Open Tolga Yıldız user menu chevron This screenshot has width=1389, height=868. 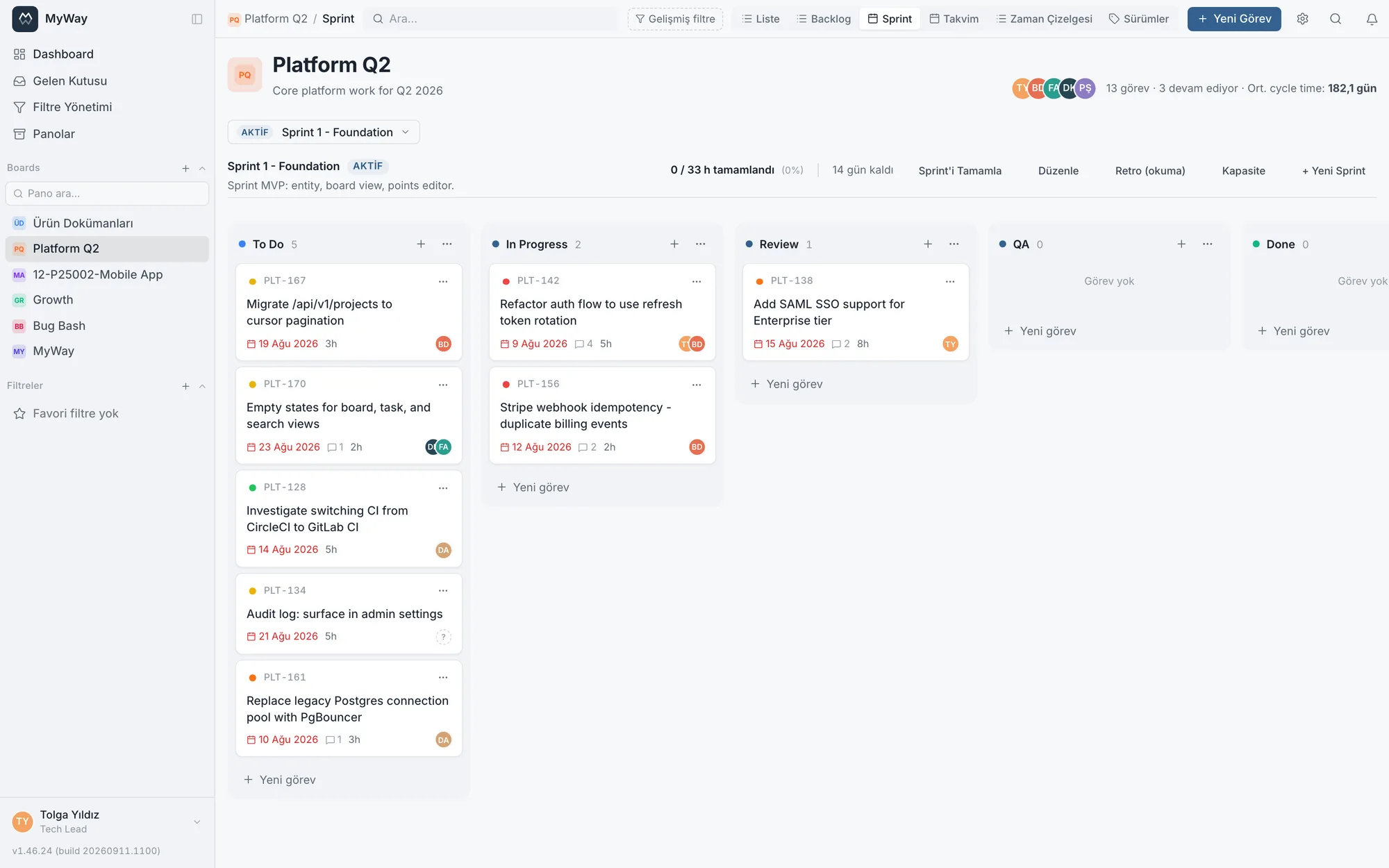pos(197,822)
